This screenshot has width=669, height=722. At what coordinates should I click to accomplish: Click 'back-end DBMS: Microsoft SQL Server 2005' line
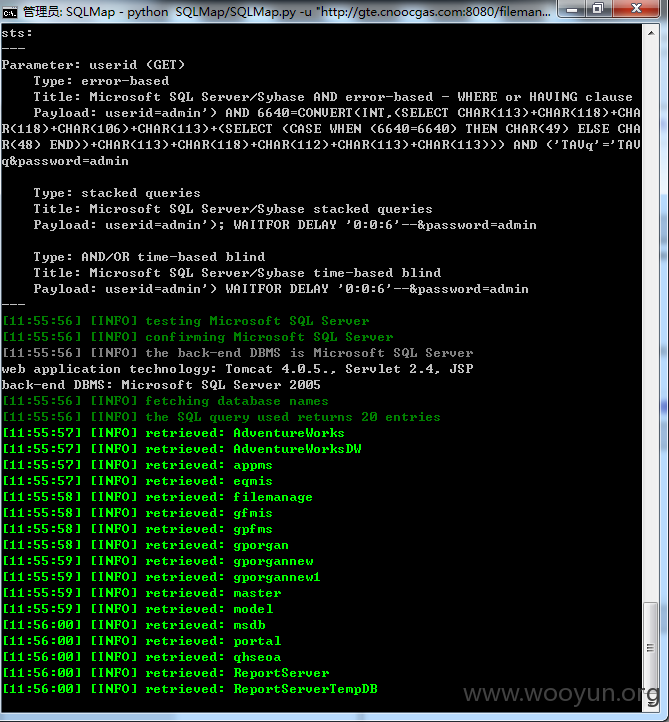point(161,385)
